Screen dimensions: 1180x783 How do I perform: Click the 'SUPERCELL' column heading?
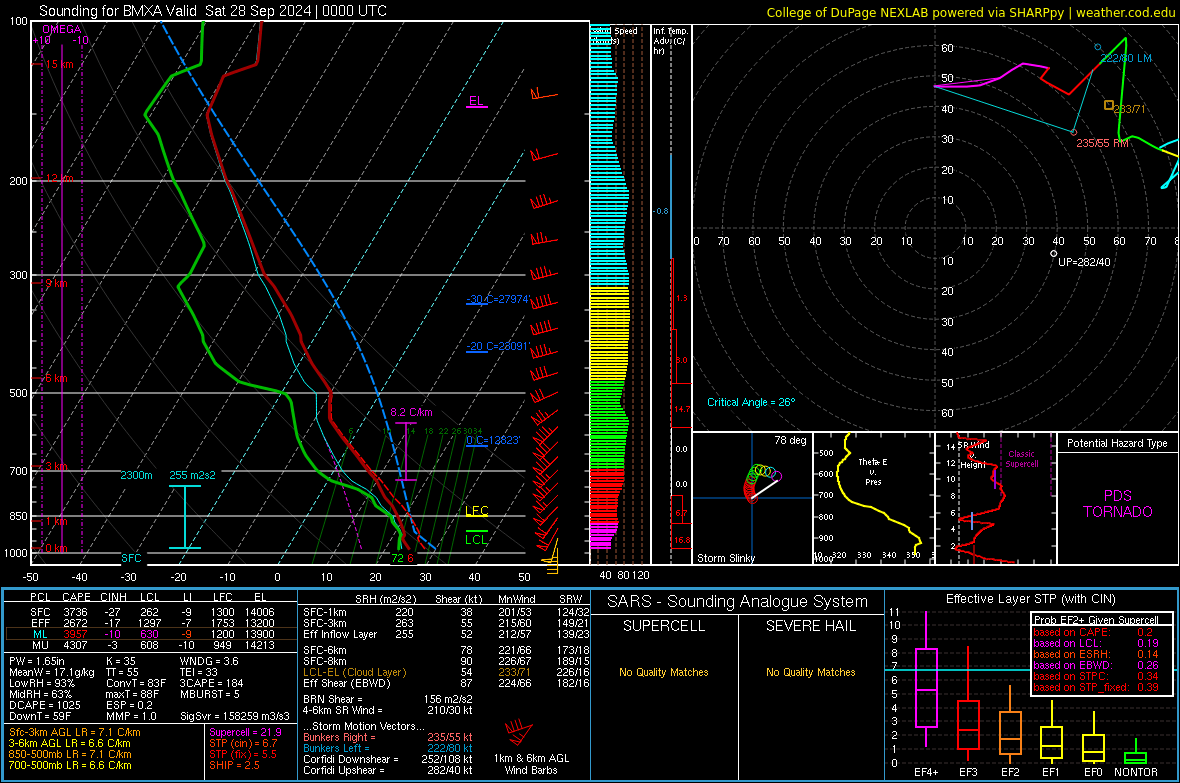(x=664, y=626)
